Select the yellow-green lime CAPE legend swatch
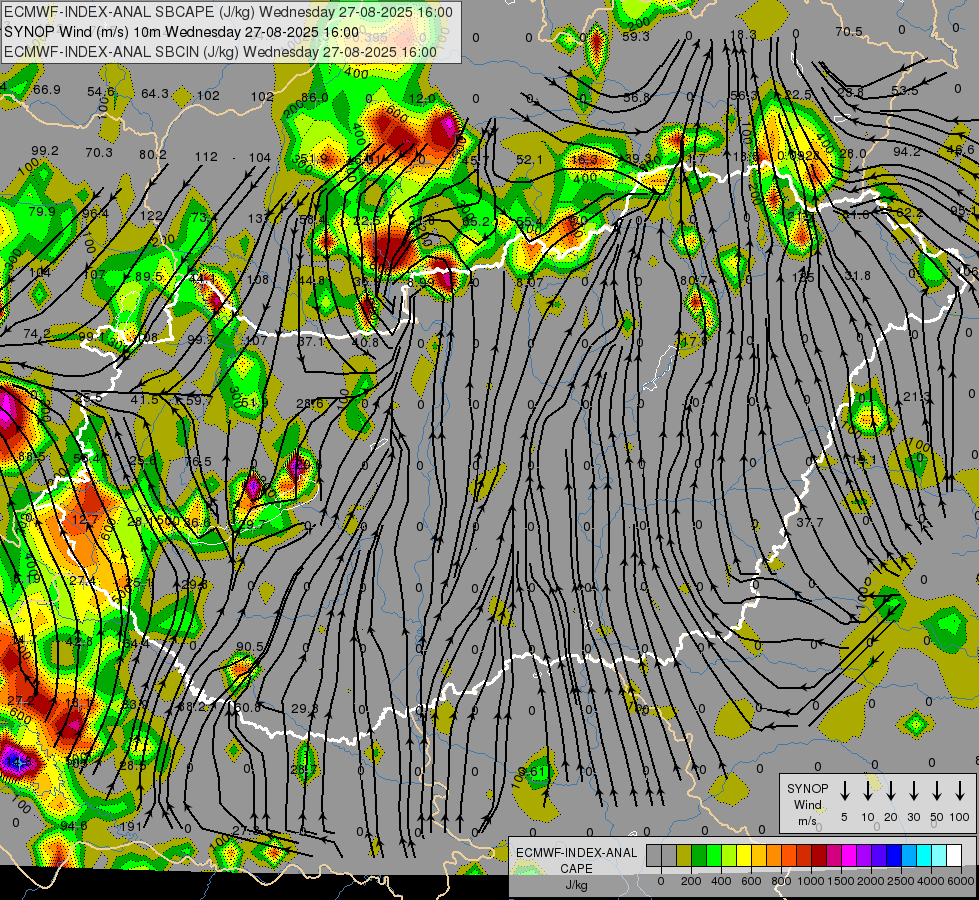Screen dimensions: 979x900 [x=729, y=856]
